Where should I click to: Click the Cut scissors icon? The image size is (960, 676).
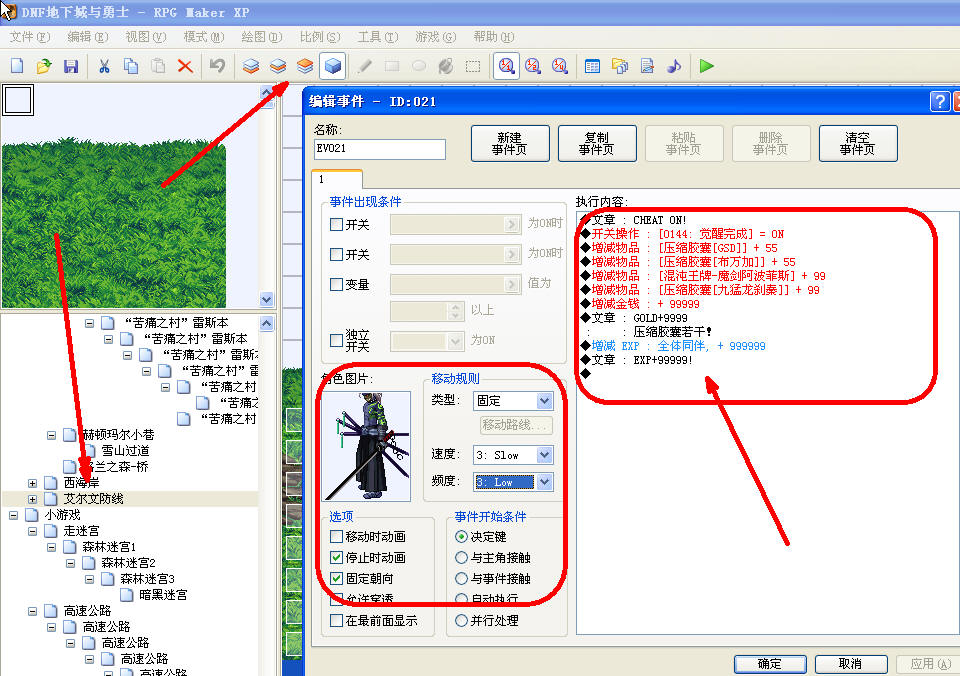(104, 66)
